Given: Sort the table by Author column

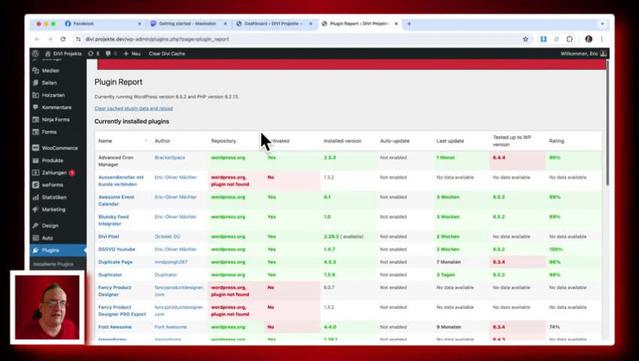Looking at the screenshot, I should point(162,141).
